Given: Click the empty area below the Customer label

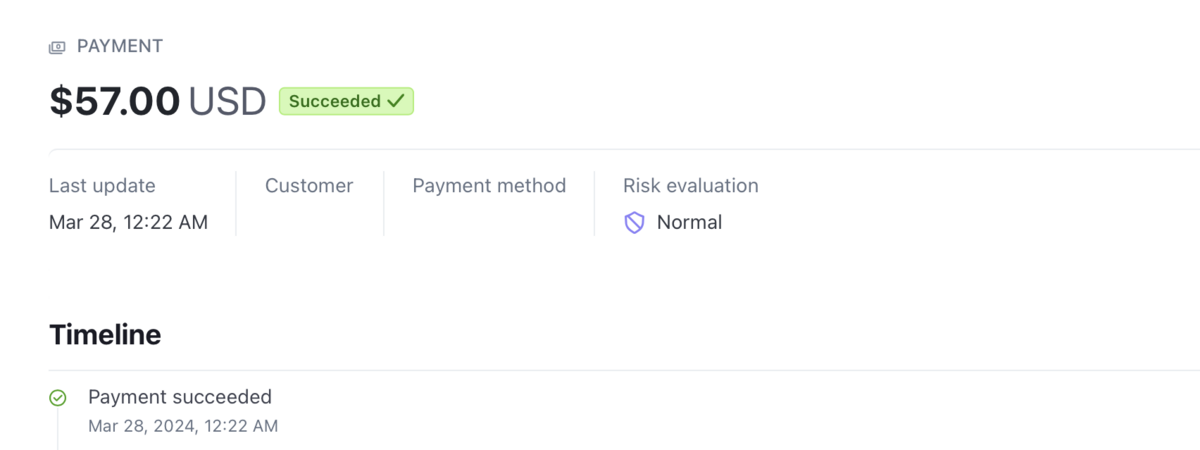Looking at the screenshot, I should coord(309,222).
